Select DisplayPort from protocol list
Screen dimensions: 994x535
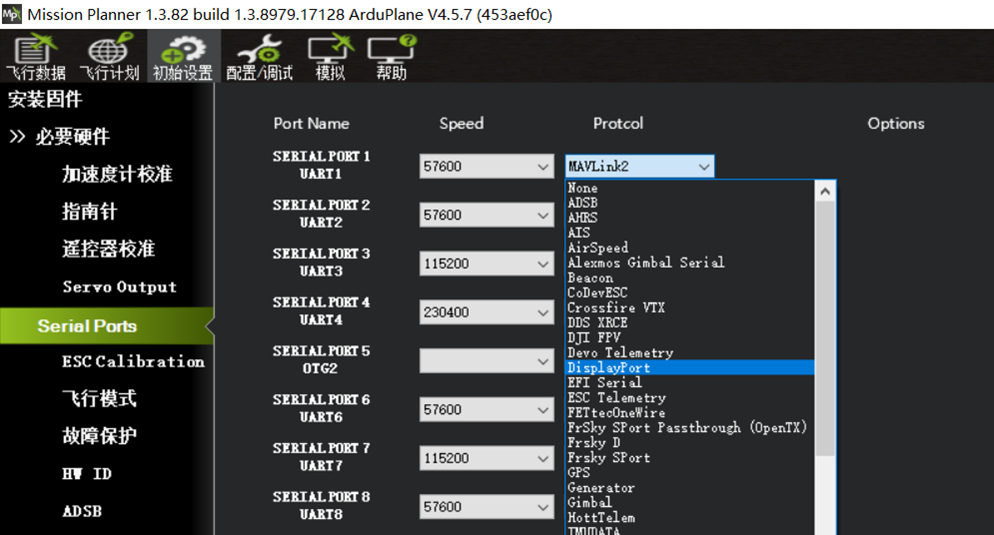click(x=608, y=368)
